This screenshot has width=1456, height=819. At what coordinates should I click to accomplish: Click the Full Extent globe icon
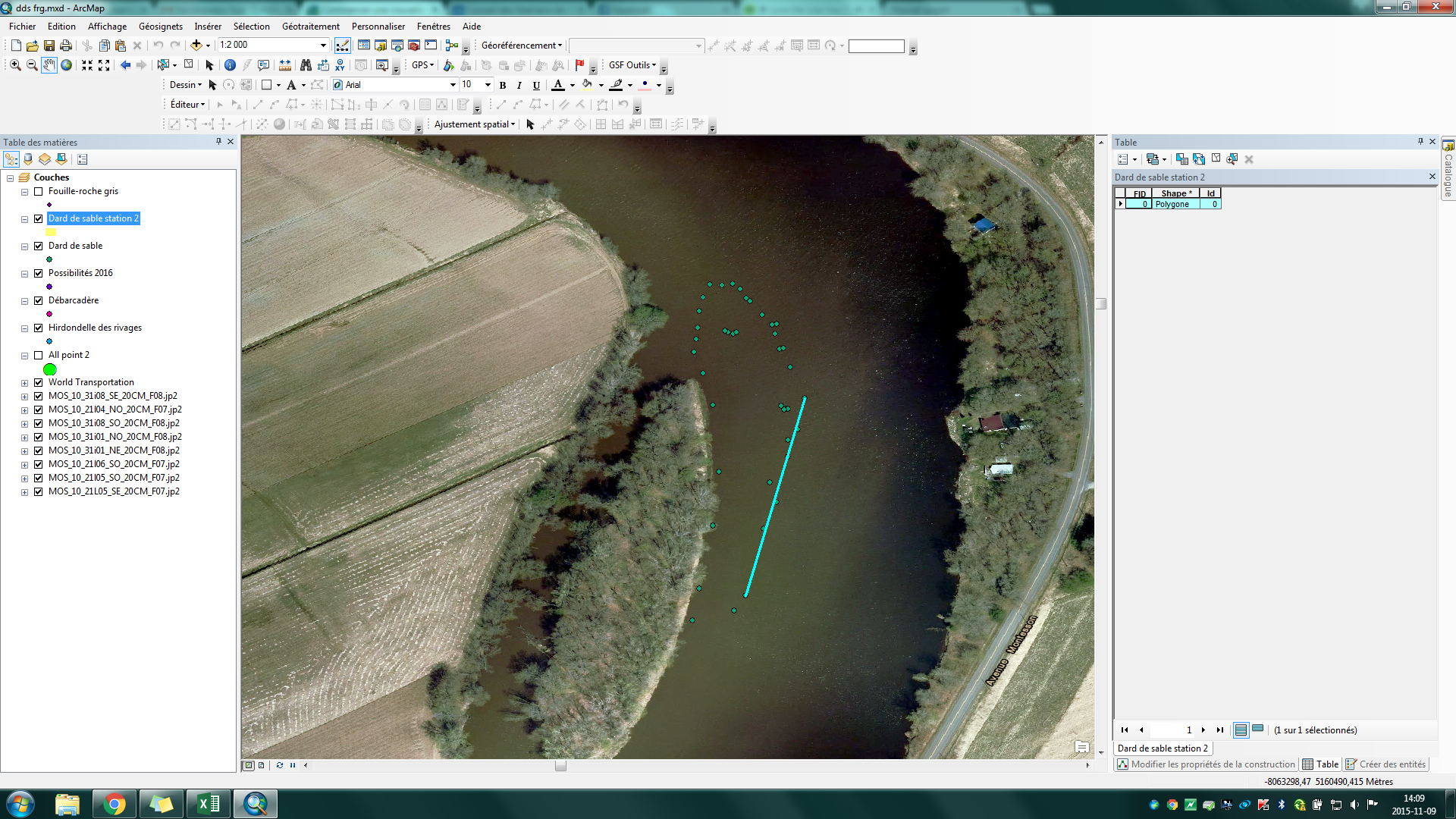pos(67,65)
